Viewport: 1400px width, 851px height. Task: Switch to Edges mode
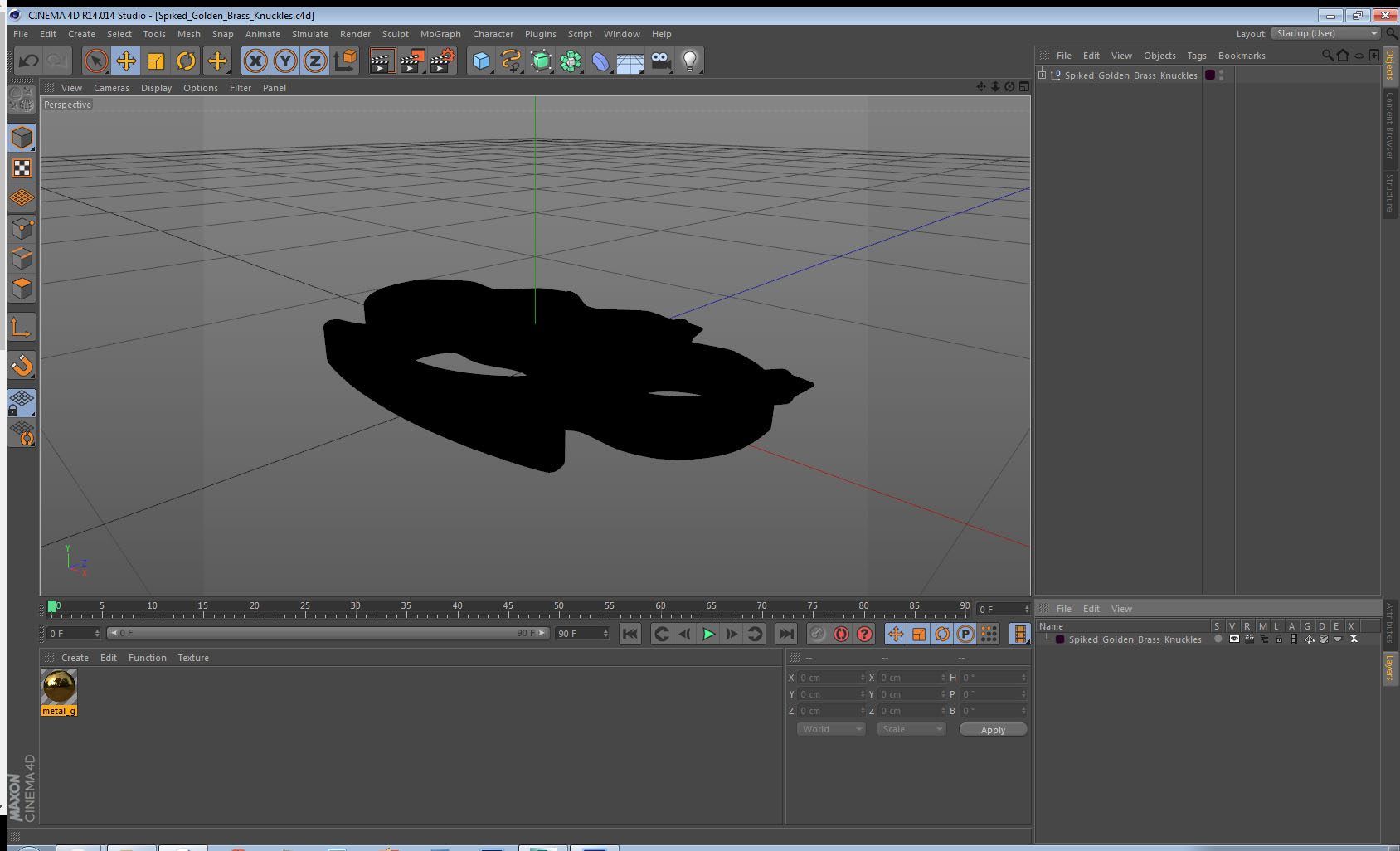coord(22,258)
